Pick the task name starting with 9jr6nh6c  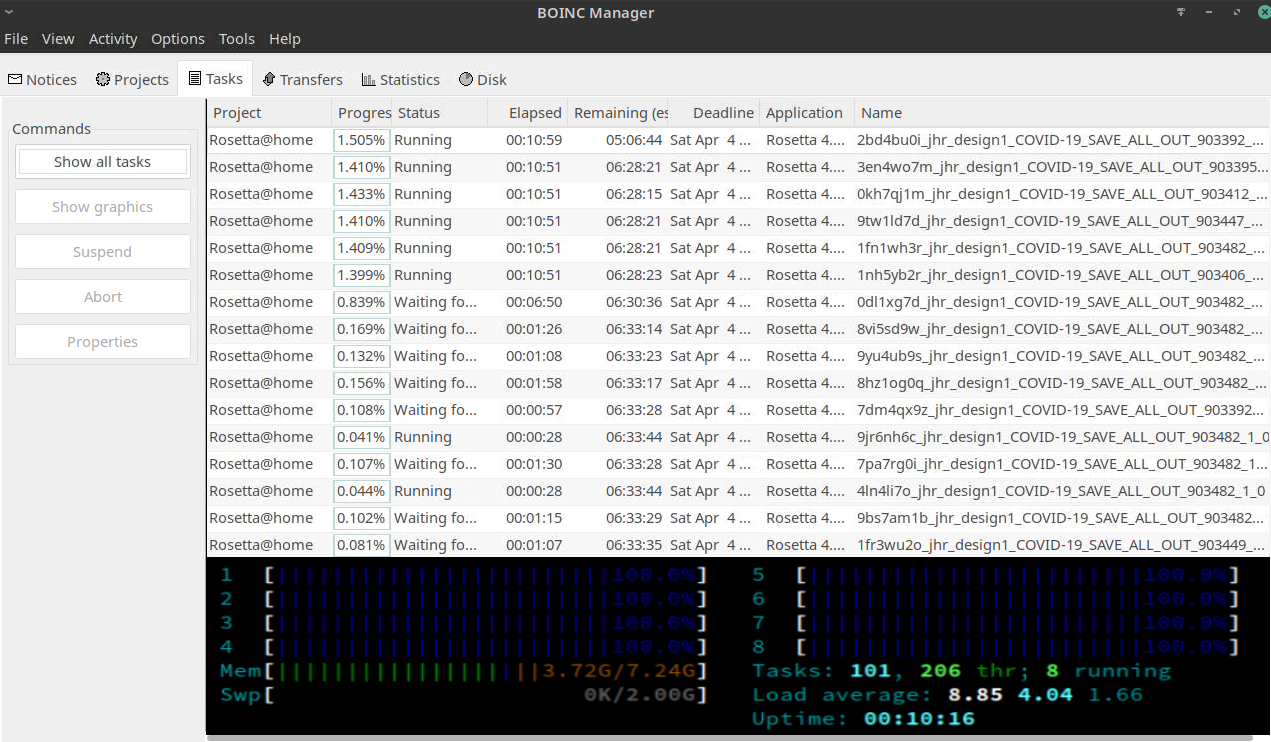pos(1063,437)
